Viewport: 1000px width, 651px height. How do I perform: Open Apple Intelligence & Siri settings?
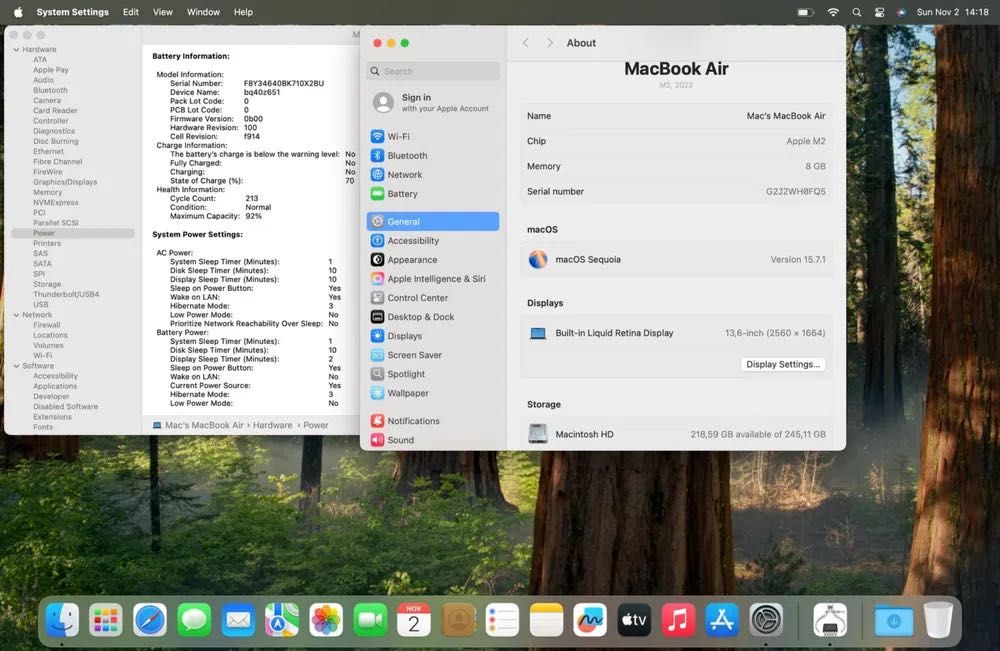tap(435, 279)
